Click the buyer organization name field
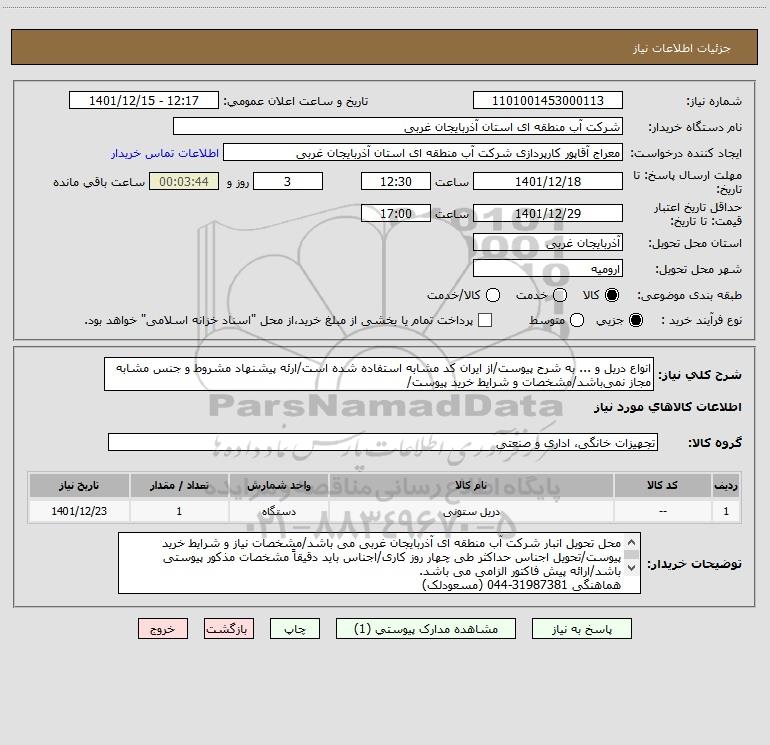Viewport: 770px width, 745px height. 398,126
